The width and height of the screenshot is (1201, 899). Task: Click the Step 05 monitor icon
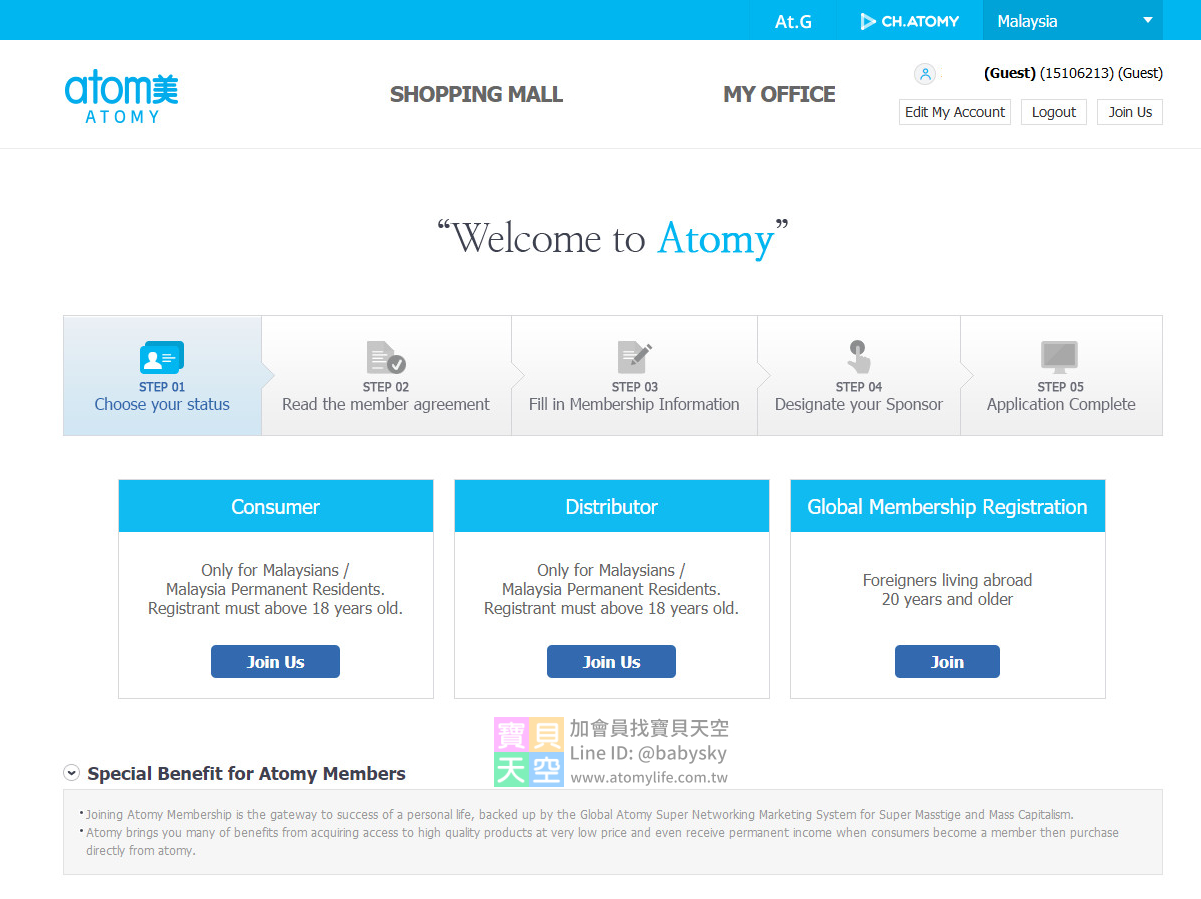(1060, 357)
